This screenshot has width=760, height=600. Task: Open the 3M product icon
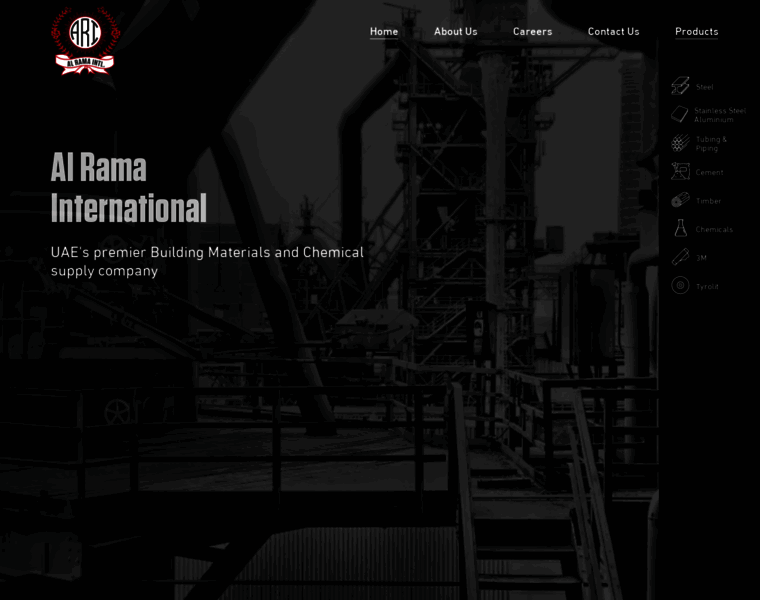click(680, 257)
